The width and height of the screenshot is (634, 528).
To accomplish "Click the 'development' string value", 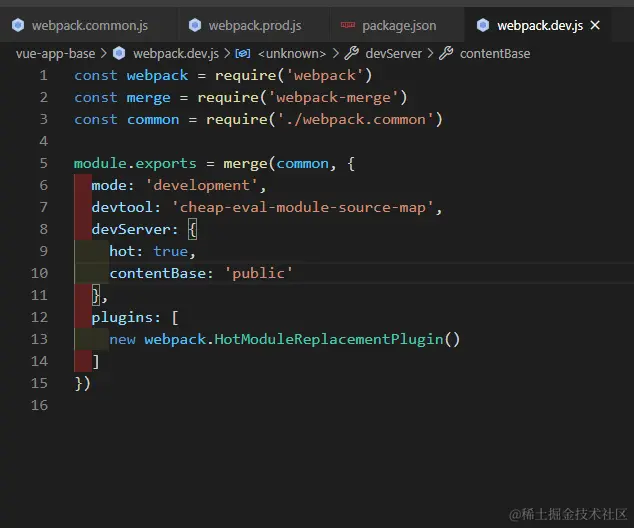I will 201,185.
